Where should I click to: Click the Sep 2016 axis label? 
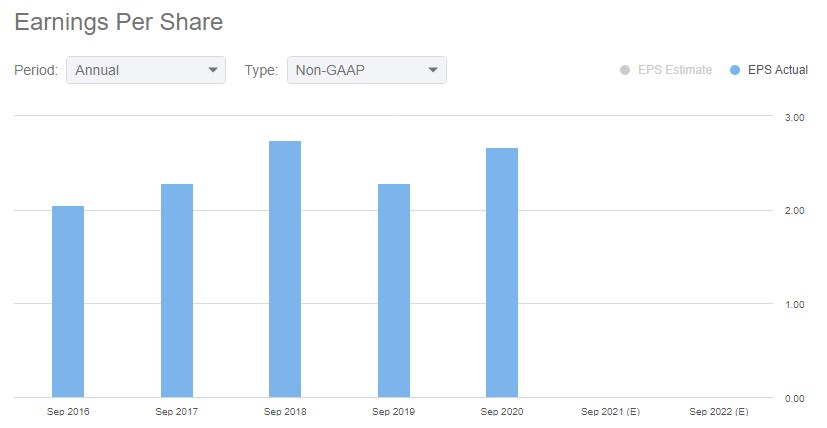point(68,412)
